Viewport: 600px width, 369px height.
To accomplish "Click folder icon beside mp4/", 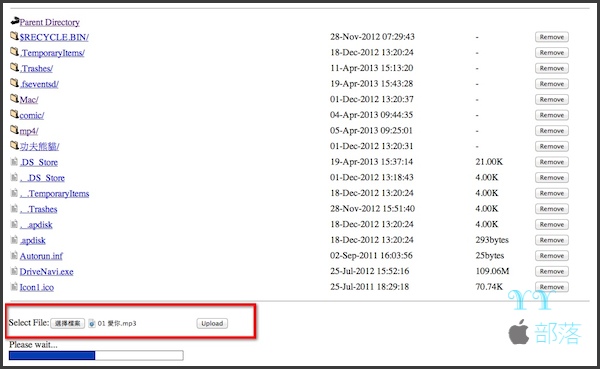I will 14,130.
